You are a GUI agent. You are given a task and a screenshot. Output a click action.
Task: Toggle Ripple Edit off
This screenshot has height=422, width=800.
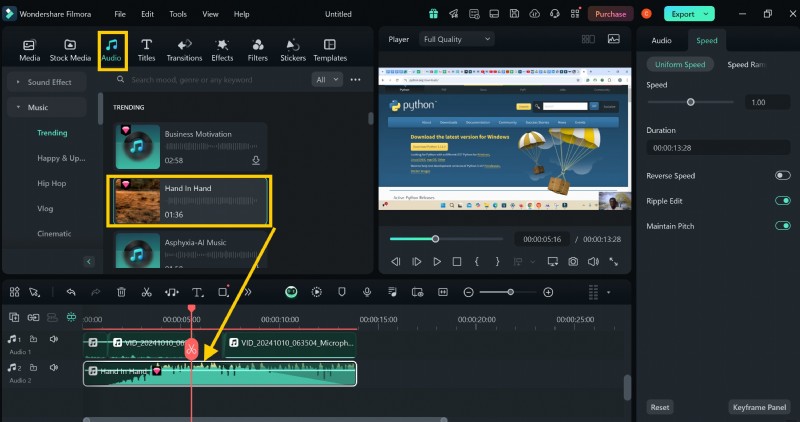pyautogui.click(x=782, y=201)
